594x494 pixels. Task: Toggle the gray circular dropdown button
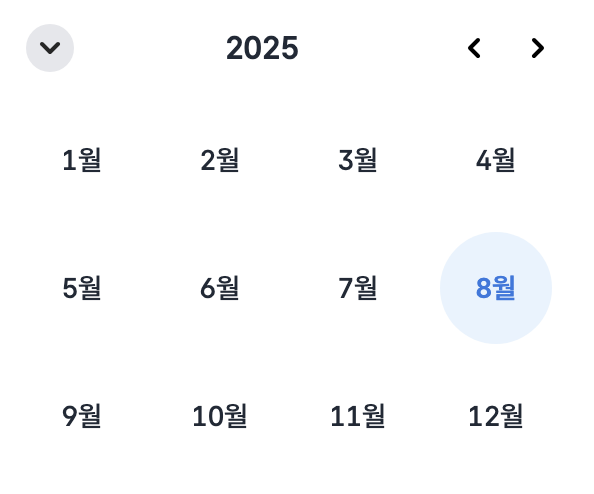point(50,48)
